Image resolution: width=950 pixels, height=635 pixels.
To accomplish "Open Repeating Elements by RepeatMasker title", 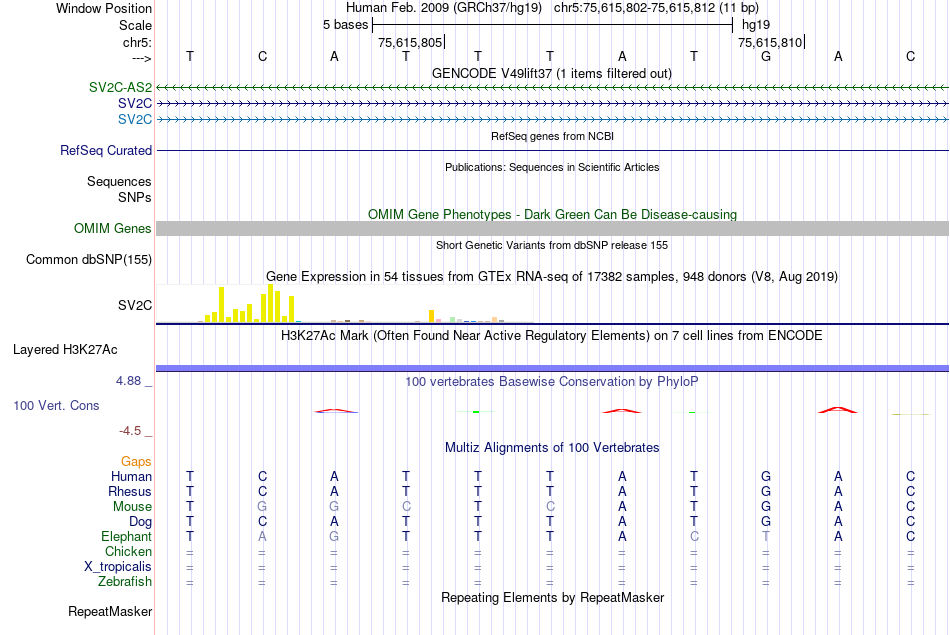I will (x=552, y=597).
